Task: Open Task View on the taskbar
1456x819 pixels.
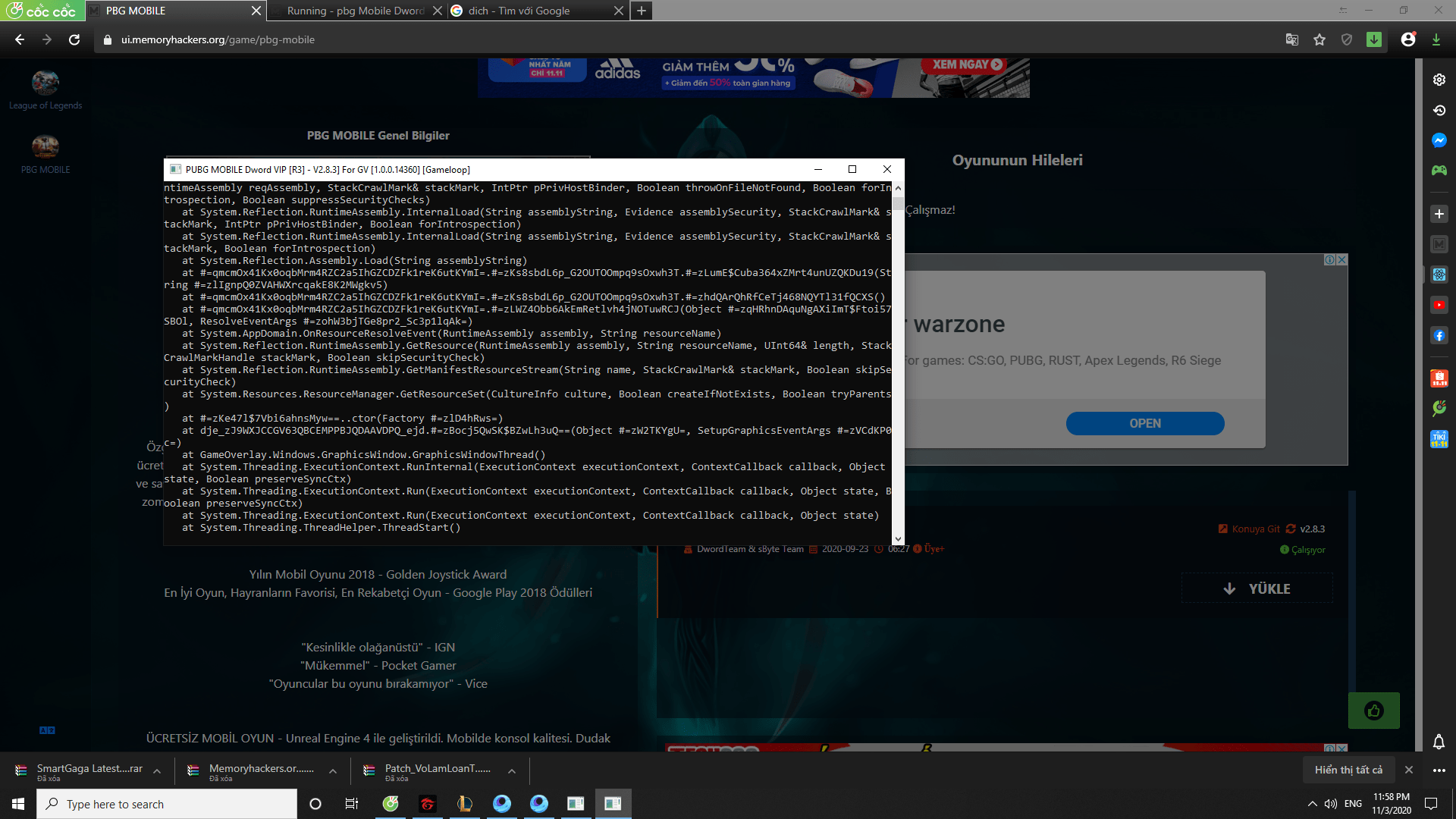Action: (x=352, y=804)
